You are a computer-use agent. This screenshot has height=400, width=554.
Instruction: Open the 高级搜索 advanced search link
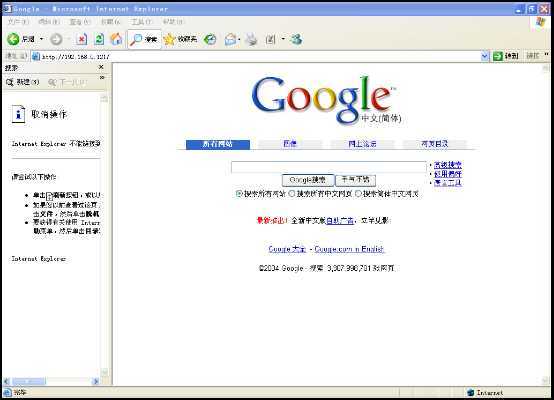coord(448,165)
